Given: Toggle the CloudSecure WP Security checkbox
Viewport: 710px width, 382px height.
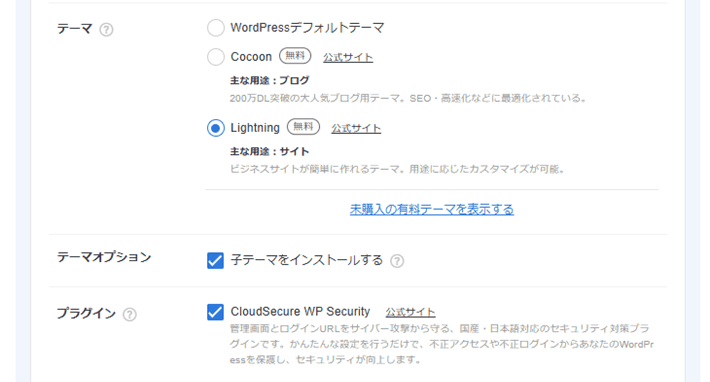Looking at the screenshot, I should coord(215,312).
